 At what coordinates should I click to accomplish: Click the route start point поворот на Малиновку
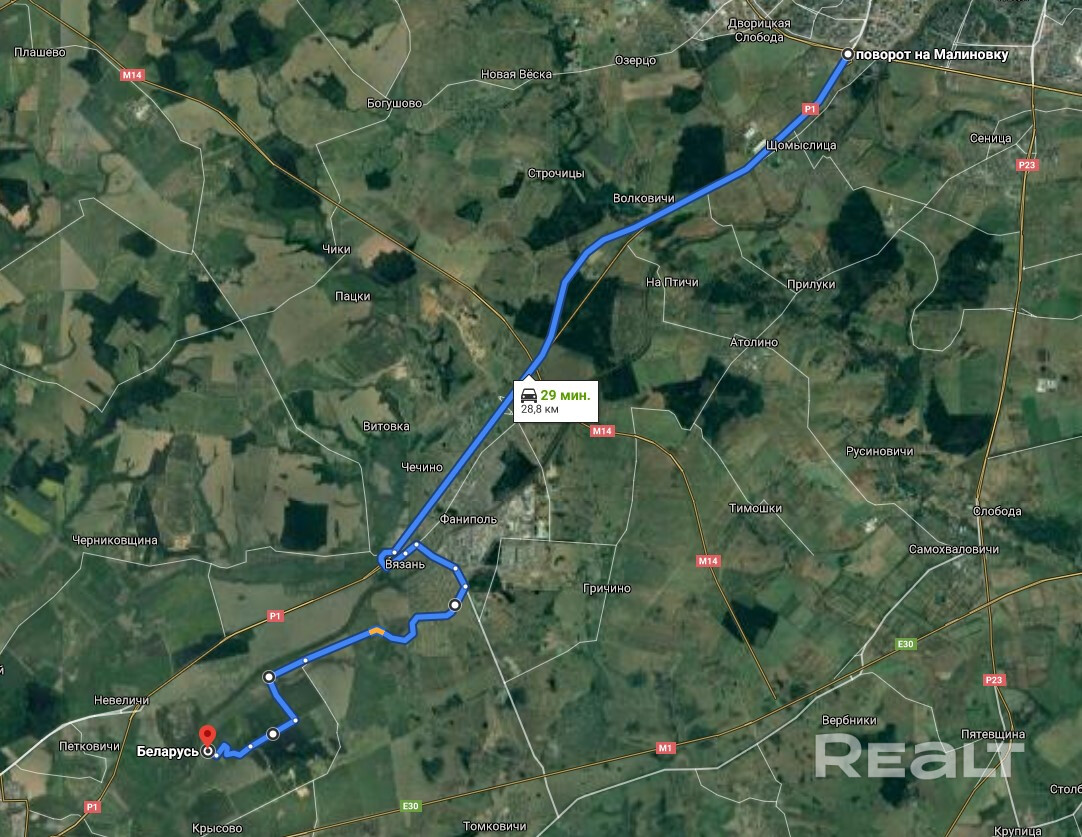(x=847, y=55)
